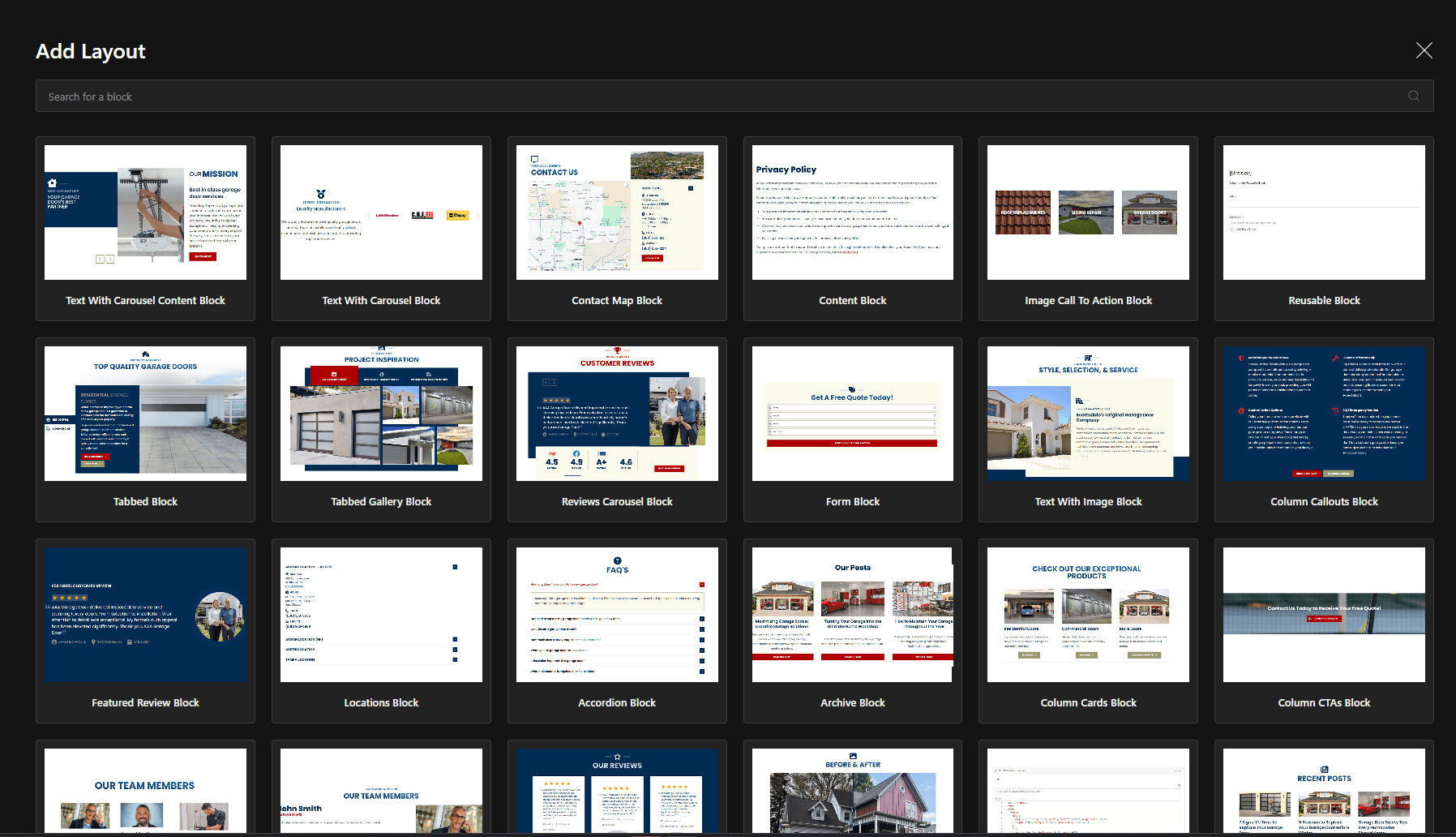Select the Archive Block showing Our Posts

[853, 631]
